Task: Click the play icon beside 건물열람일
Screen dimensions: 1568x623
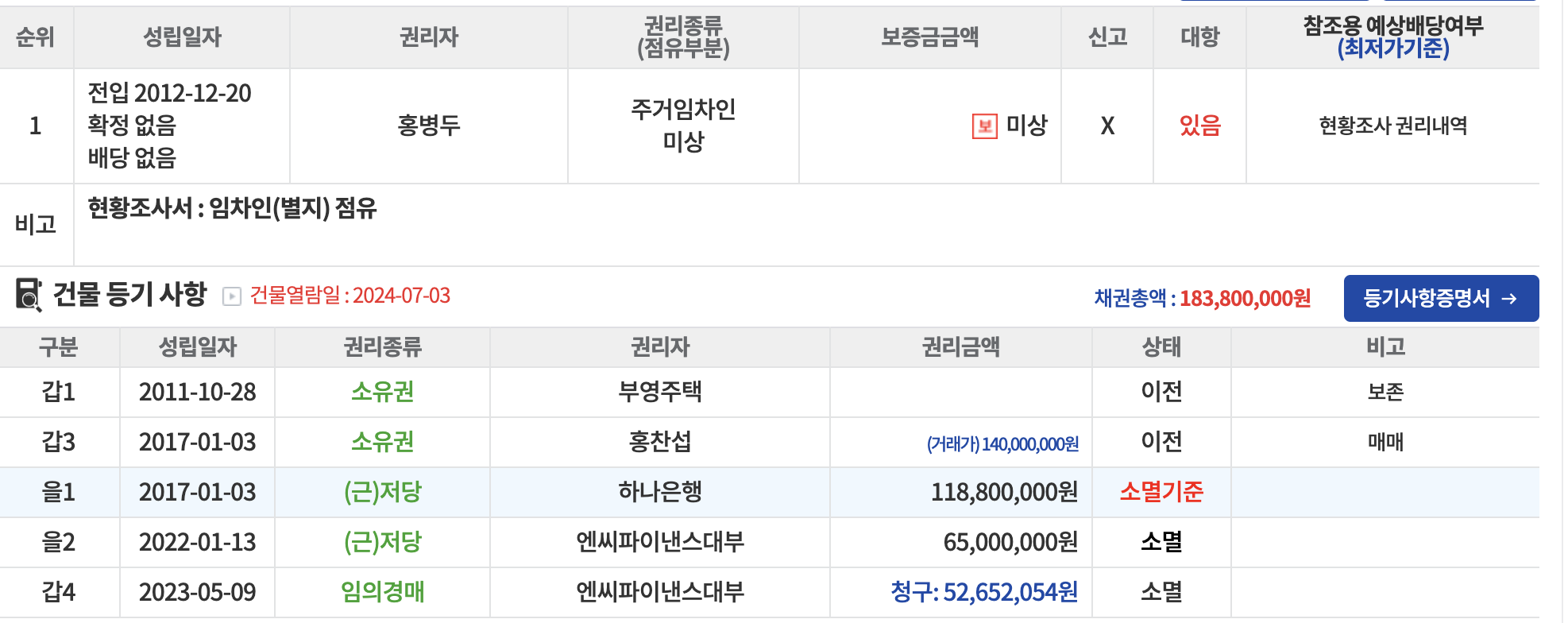Action: pyautogui.click(x=231, y=296)
